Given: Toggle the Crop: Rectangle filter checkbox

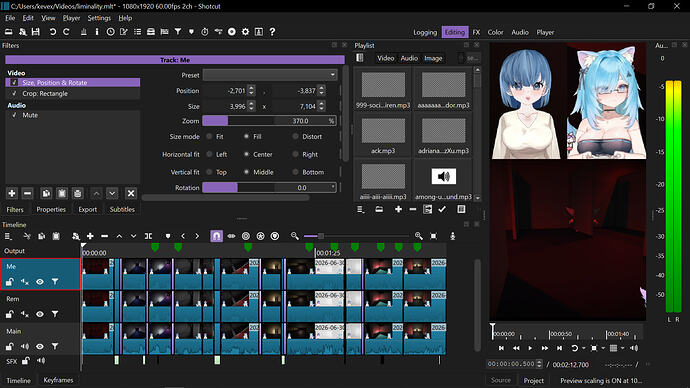Looking at the screenshot, I should tap(14, 94).
